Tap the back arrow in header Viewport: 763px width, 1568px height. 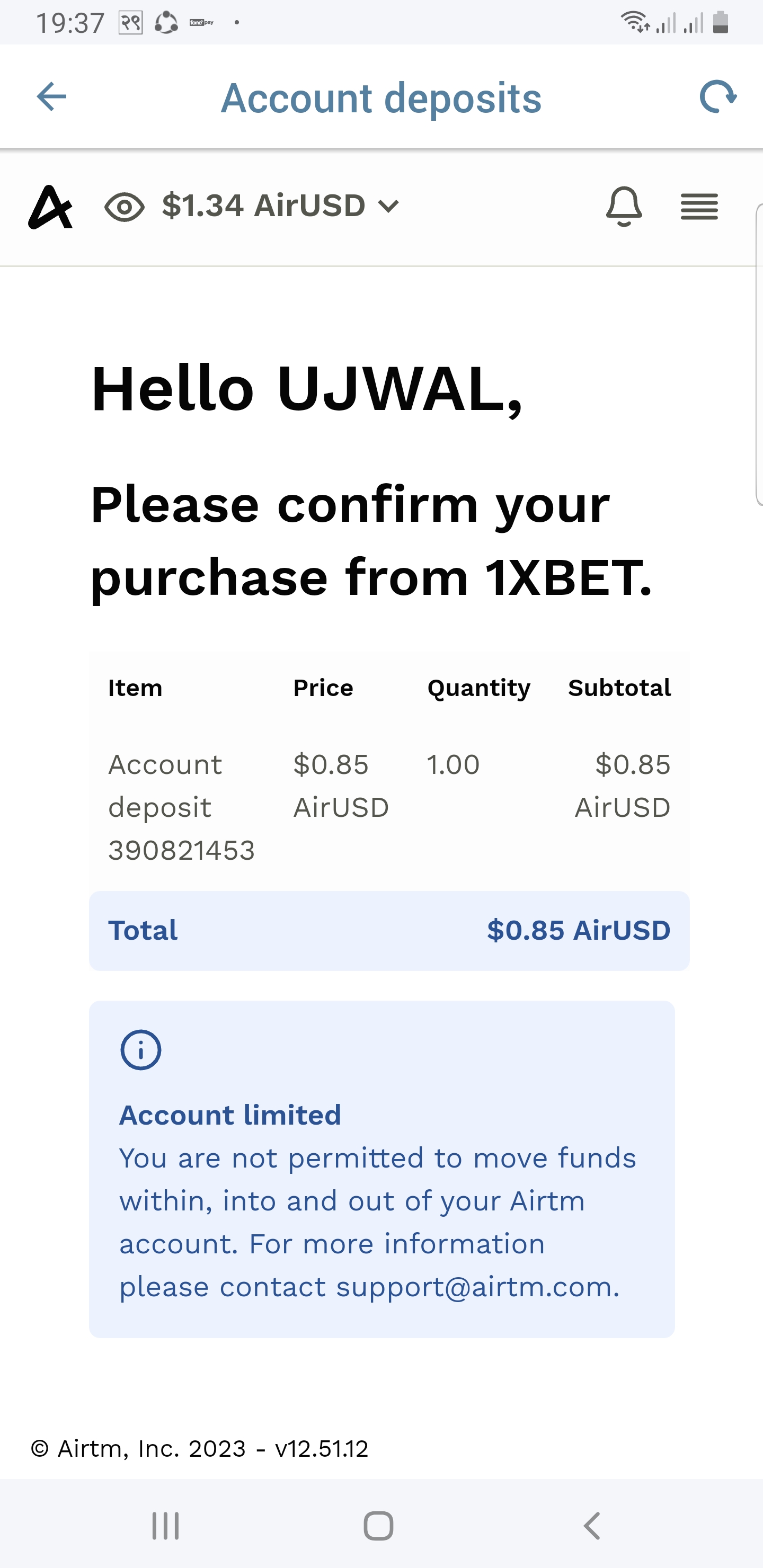click(51, 97)
